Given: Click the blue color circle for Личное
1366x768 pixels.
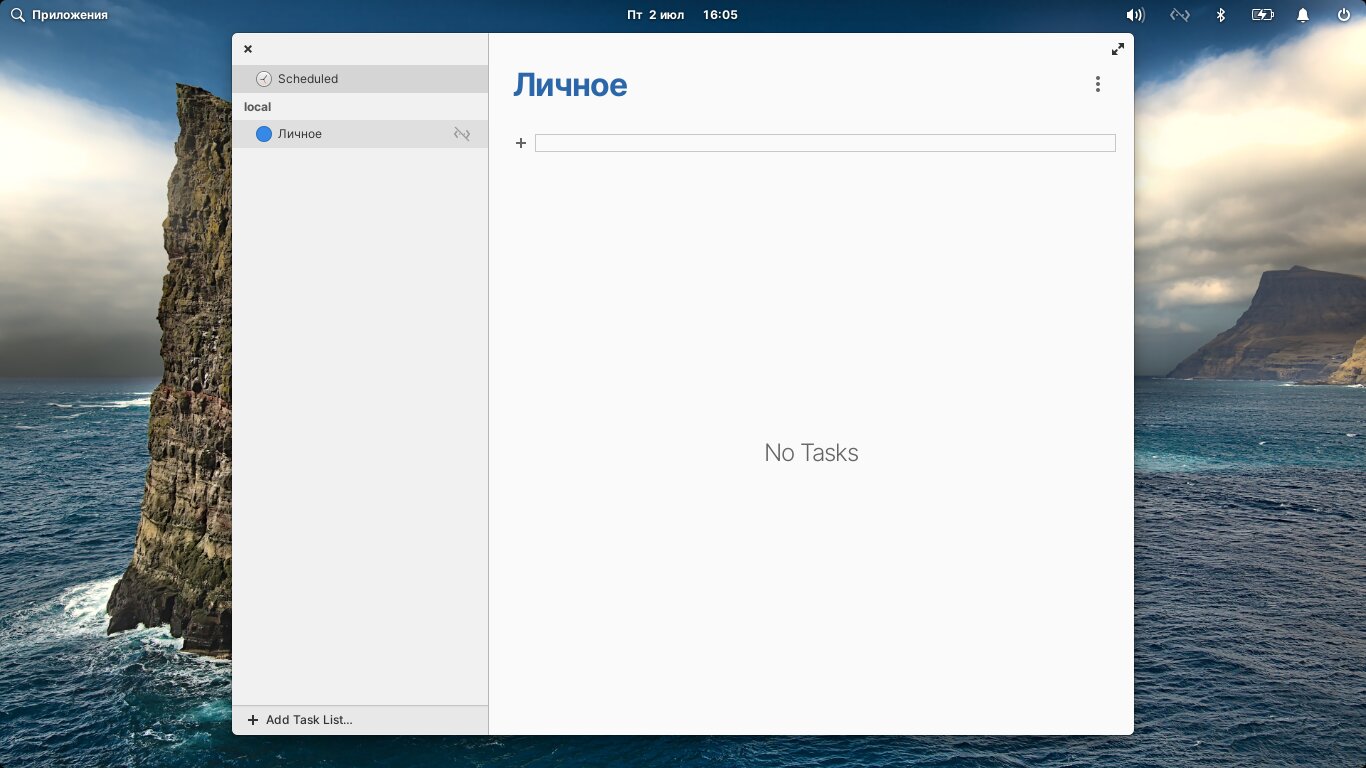Looking at the screenshot, I should [x=264, y=134].
